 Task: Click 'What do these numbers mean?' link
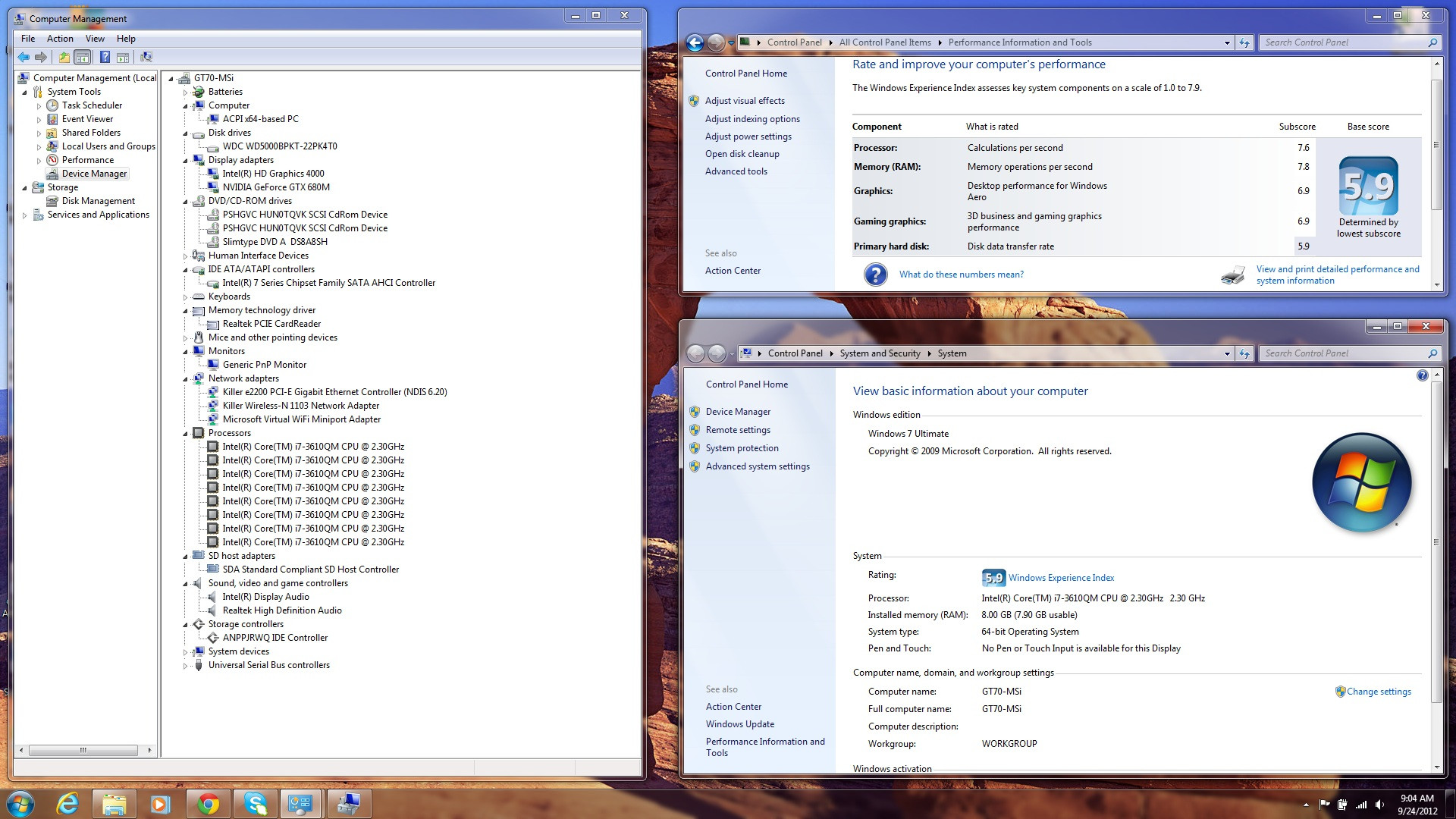(x=961, y=275)
